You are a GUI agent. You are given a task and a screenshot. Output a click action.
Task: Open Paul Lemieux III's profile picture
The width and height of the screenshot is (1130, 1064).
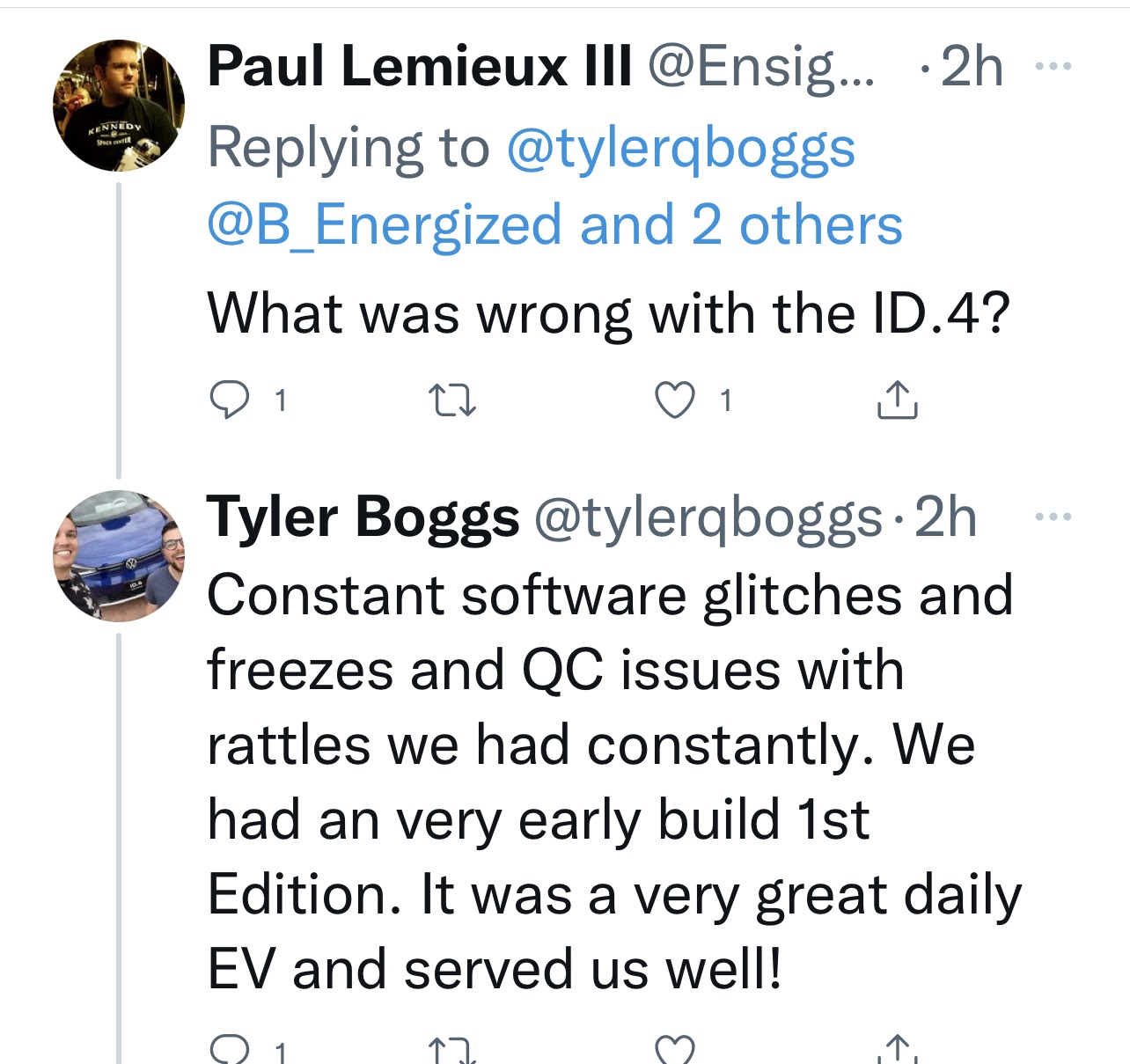click(119, 106)
